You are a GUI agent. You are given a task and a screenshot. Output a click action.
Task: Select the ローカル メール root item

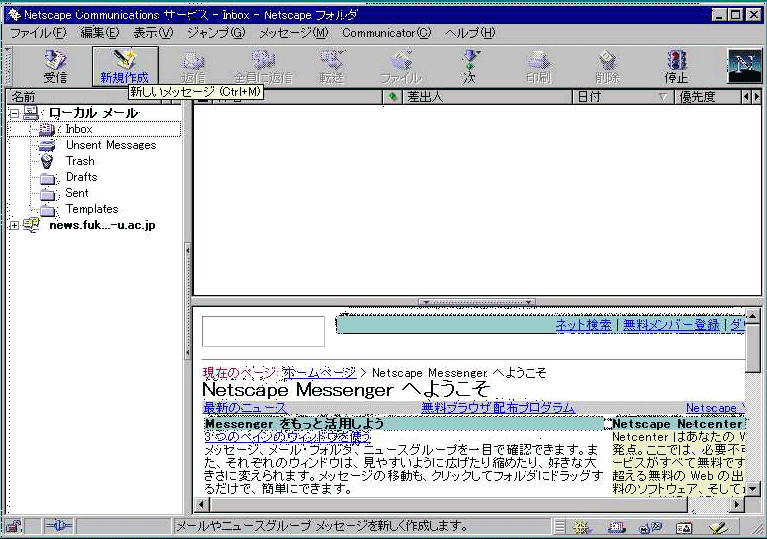coord(94,113)
